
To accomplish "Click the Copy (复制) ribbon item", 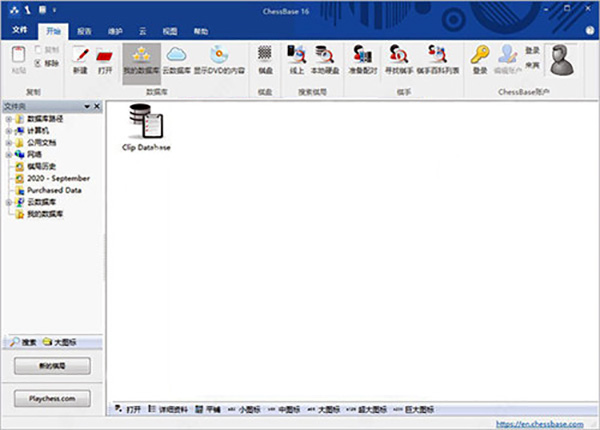I will click(47, 50).
